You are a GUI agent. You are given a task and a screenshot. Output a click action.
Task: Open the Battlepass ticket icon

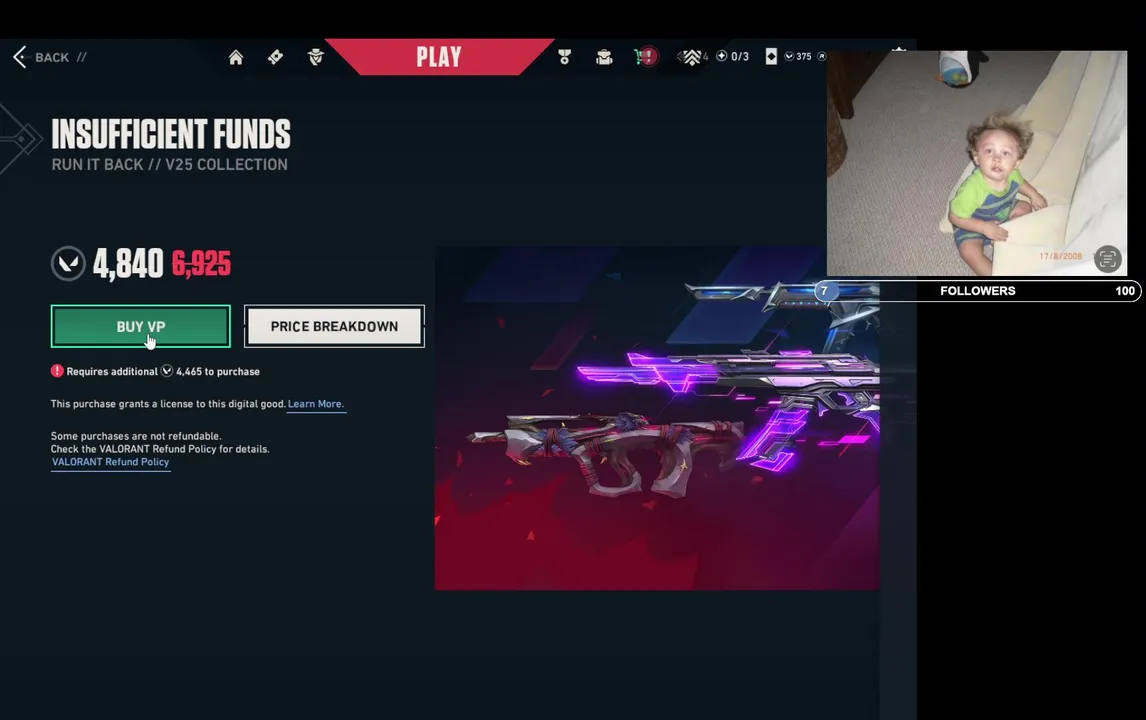point(276,57)
